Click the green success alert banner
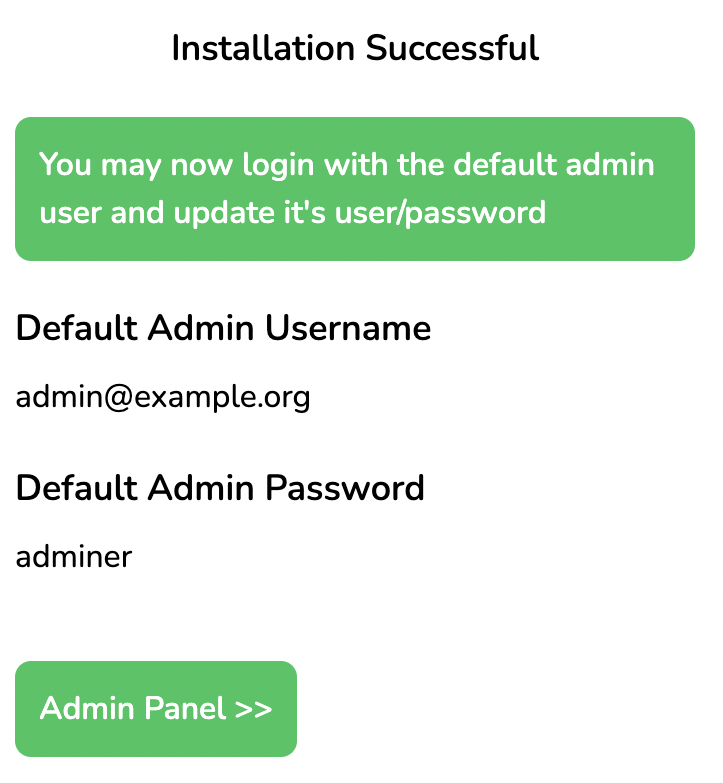The width and height of the screenshot is (723, 783). tap(355, 189)
